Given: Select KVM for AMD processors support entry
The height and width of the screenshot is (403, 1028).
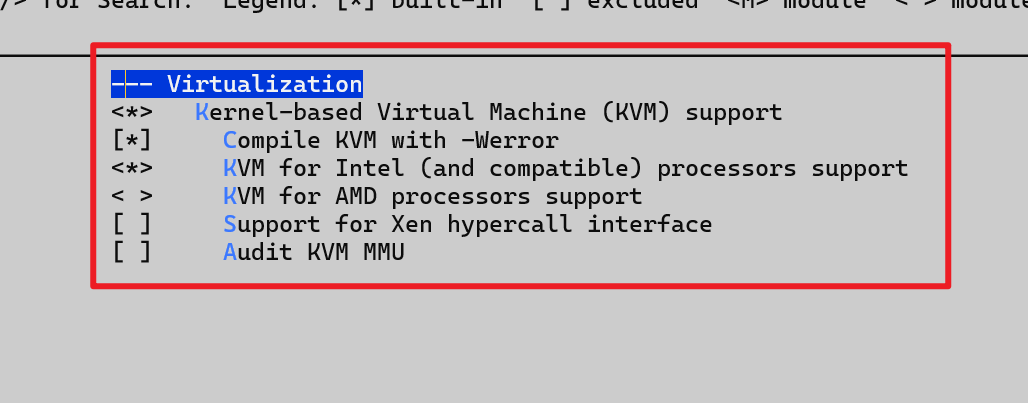Looking at the screenshot, I should coord(433,196).
